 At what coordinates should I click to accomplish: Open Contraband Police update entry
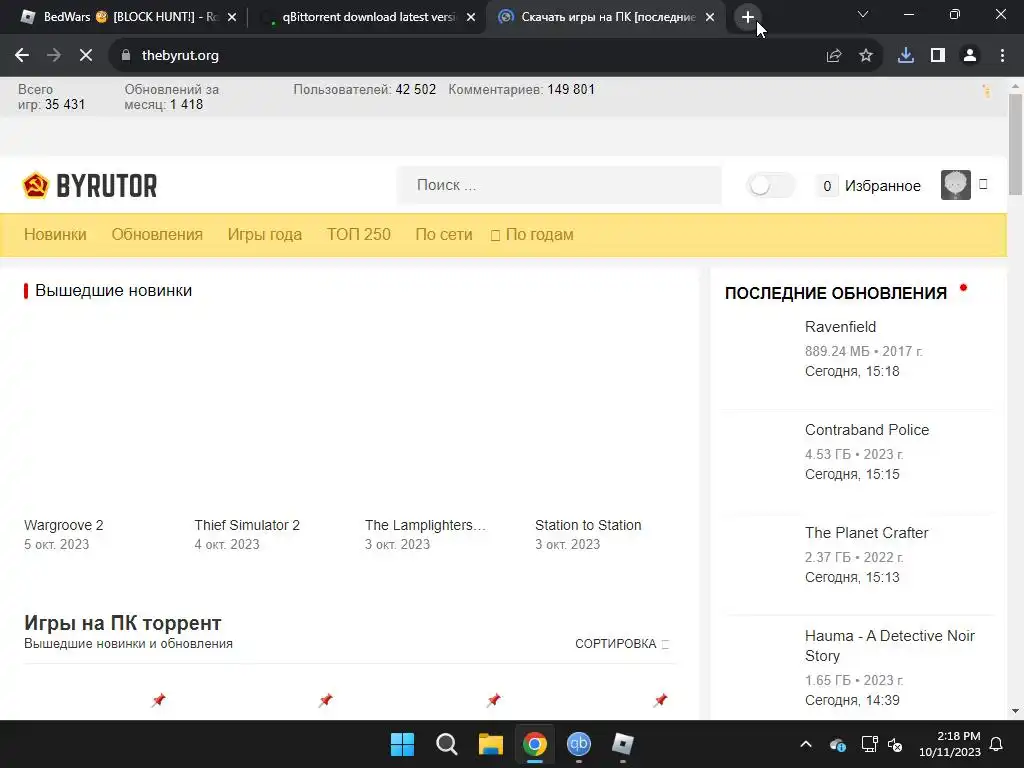tap(867, 430)
